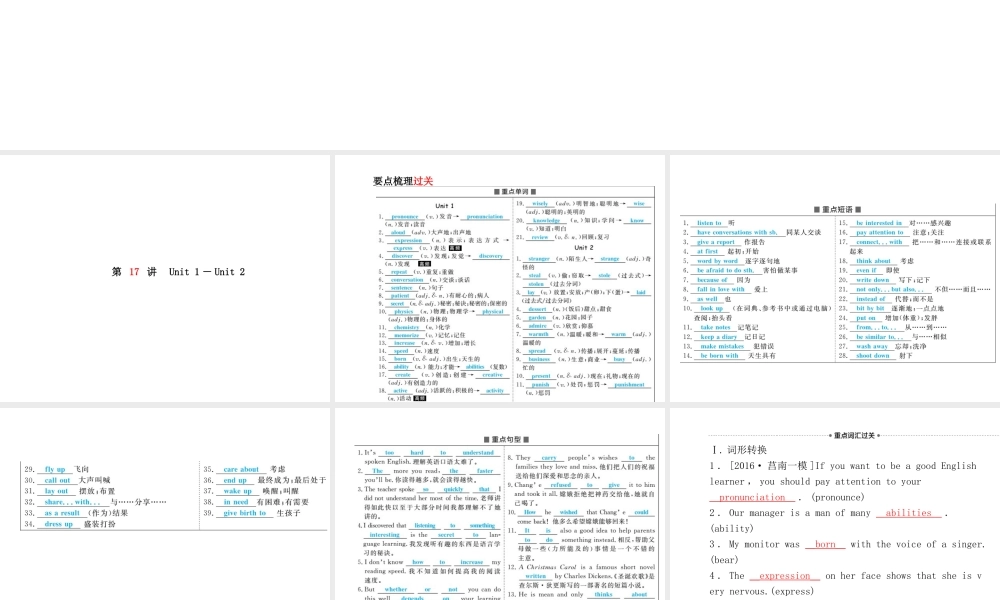Select the phrase 'write down'
The height and width of the screenshot is (600, 1000).
point(872,280)
